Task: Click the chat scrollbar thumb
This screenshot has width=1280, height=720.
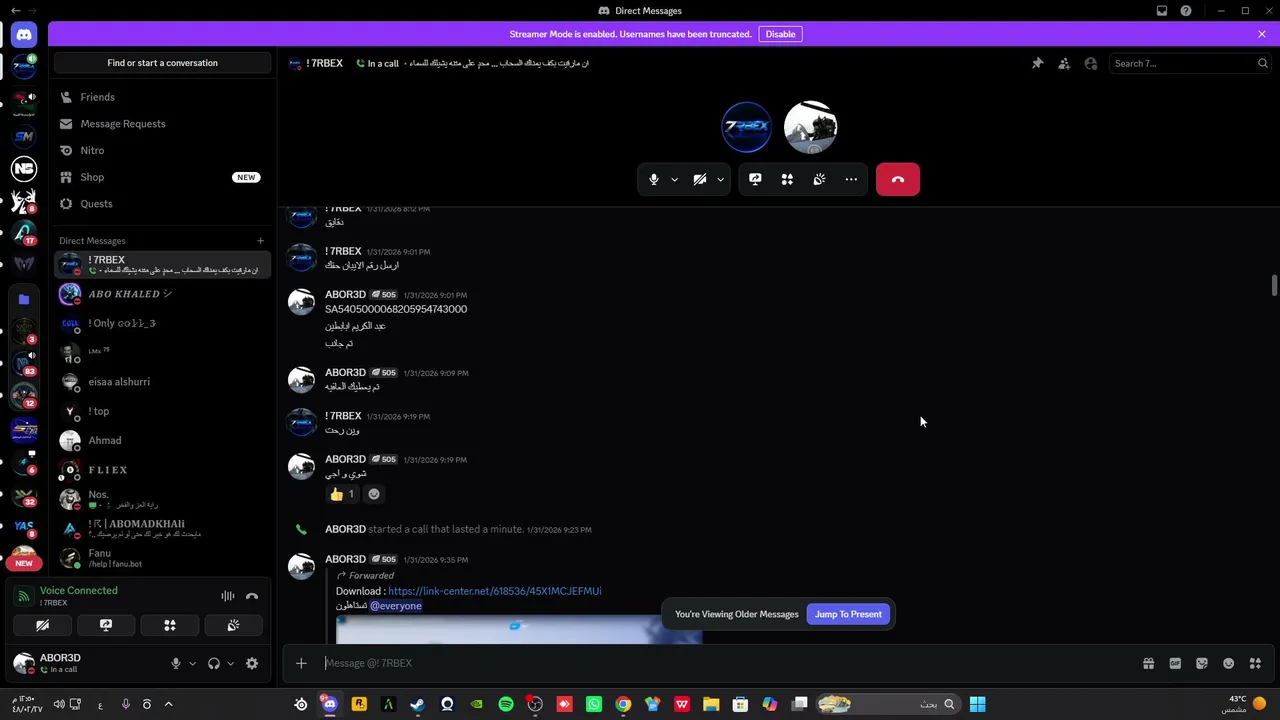Action: (x=1274, y=285)
